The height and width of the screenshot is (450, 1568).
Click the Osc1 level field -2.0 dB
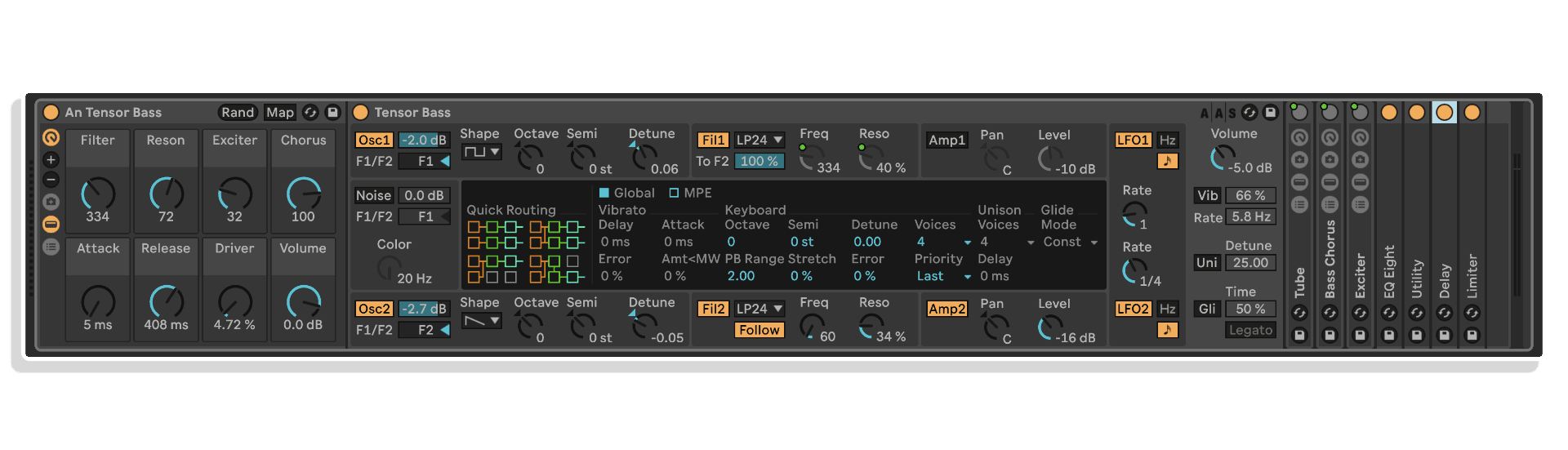click(x=423, y=140)
